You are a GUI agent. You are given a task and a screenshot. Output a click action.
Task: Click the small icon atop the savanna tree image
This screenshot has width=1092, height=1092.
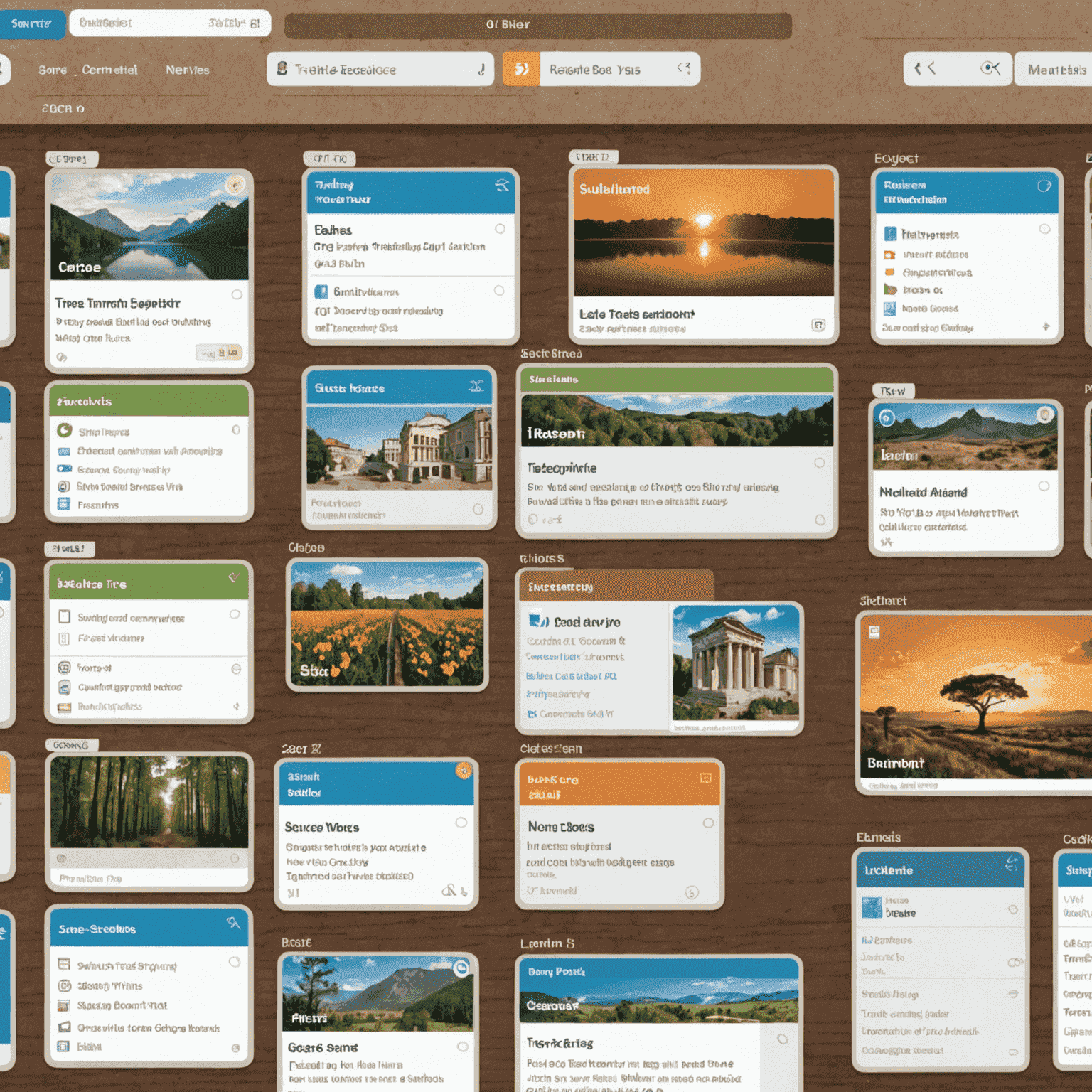(874, 631)
